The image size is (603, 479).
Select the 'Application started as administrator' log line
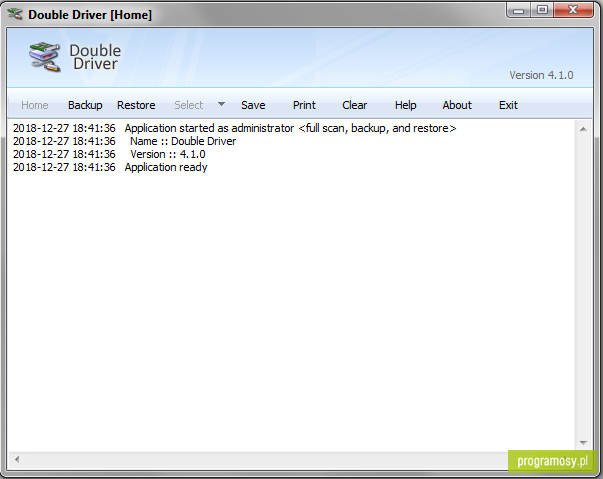235,128
